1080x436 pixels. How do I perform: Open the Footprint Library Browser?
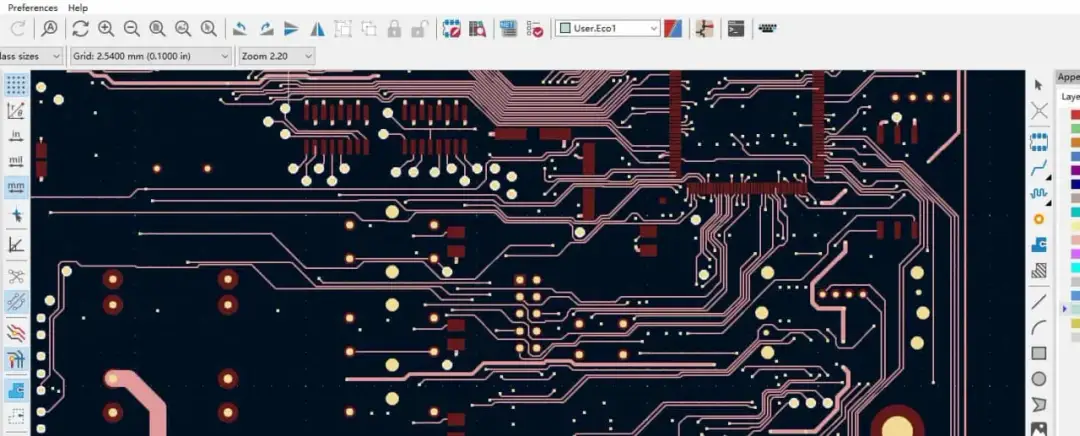click(x=477, y=28)
